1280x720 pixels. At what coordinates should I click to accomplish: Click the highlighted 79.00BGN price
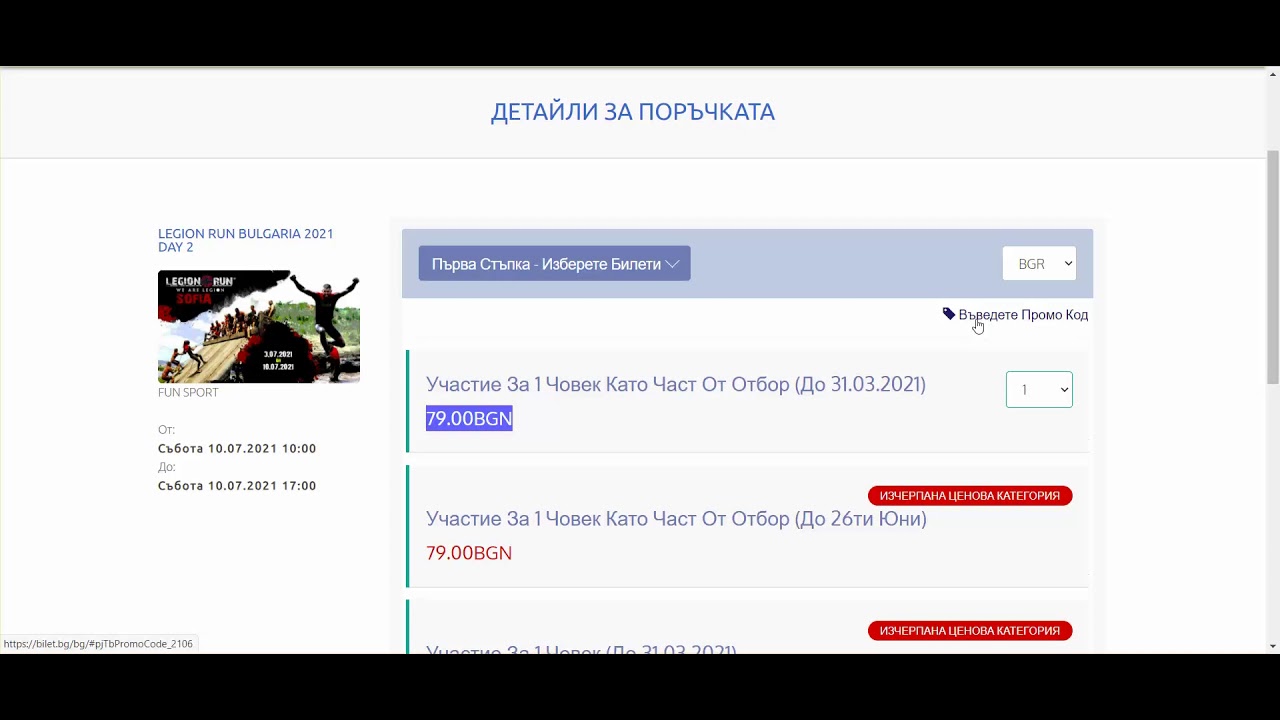click(x=469, y=419)
